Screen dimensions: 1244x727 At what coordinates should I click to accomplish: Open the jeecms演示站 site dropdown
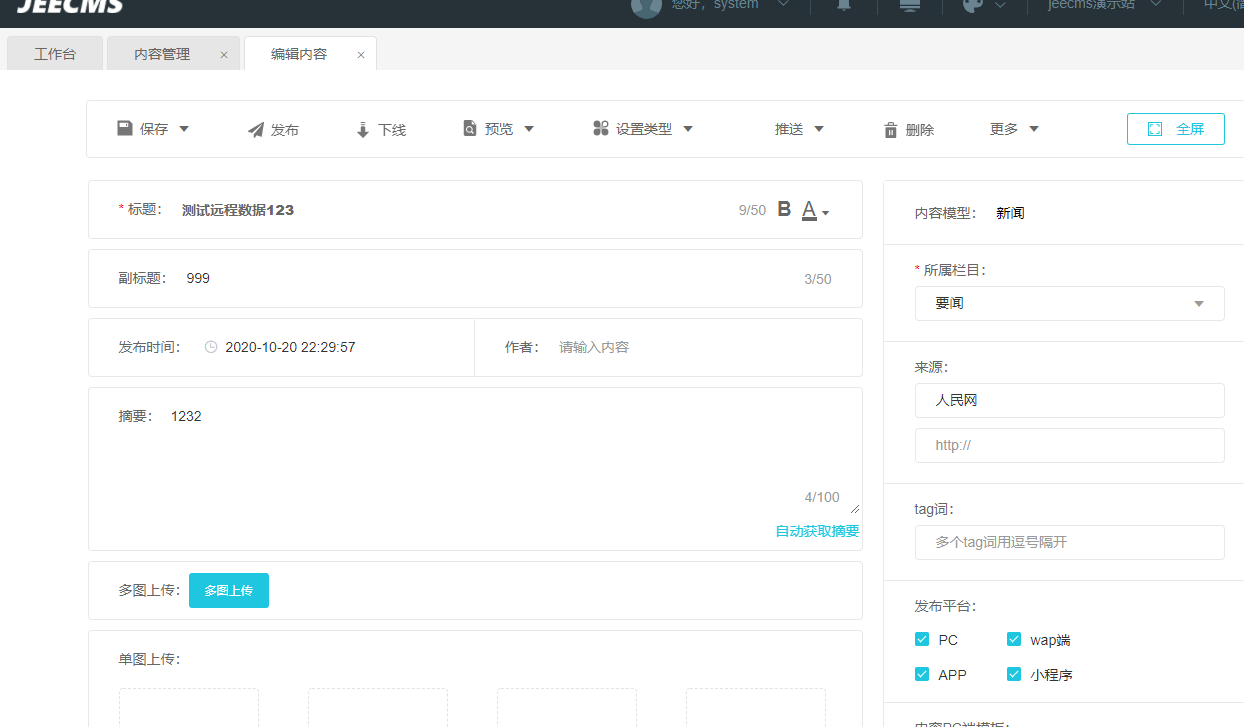pyautogui.click(x=1105, y=5)
